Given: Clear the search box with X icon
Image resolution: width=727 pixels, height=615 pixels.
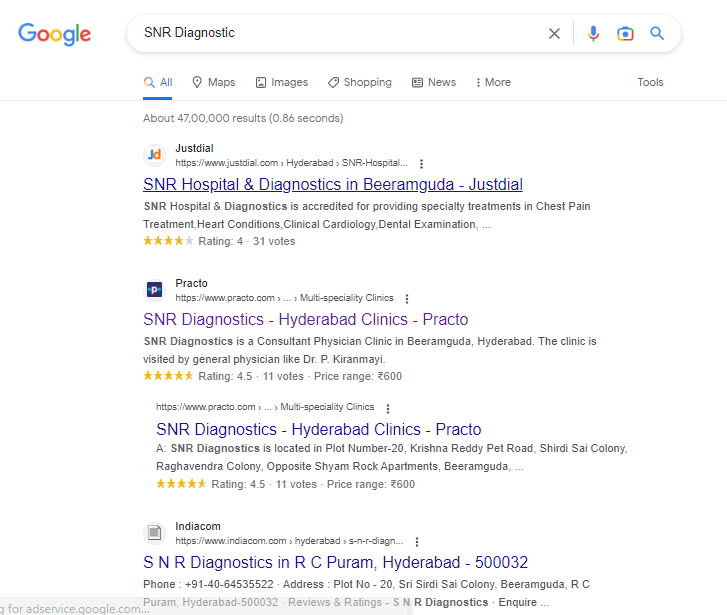Looking at the screenshot, I should (x=554, y=33).
